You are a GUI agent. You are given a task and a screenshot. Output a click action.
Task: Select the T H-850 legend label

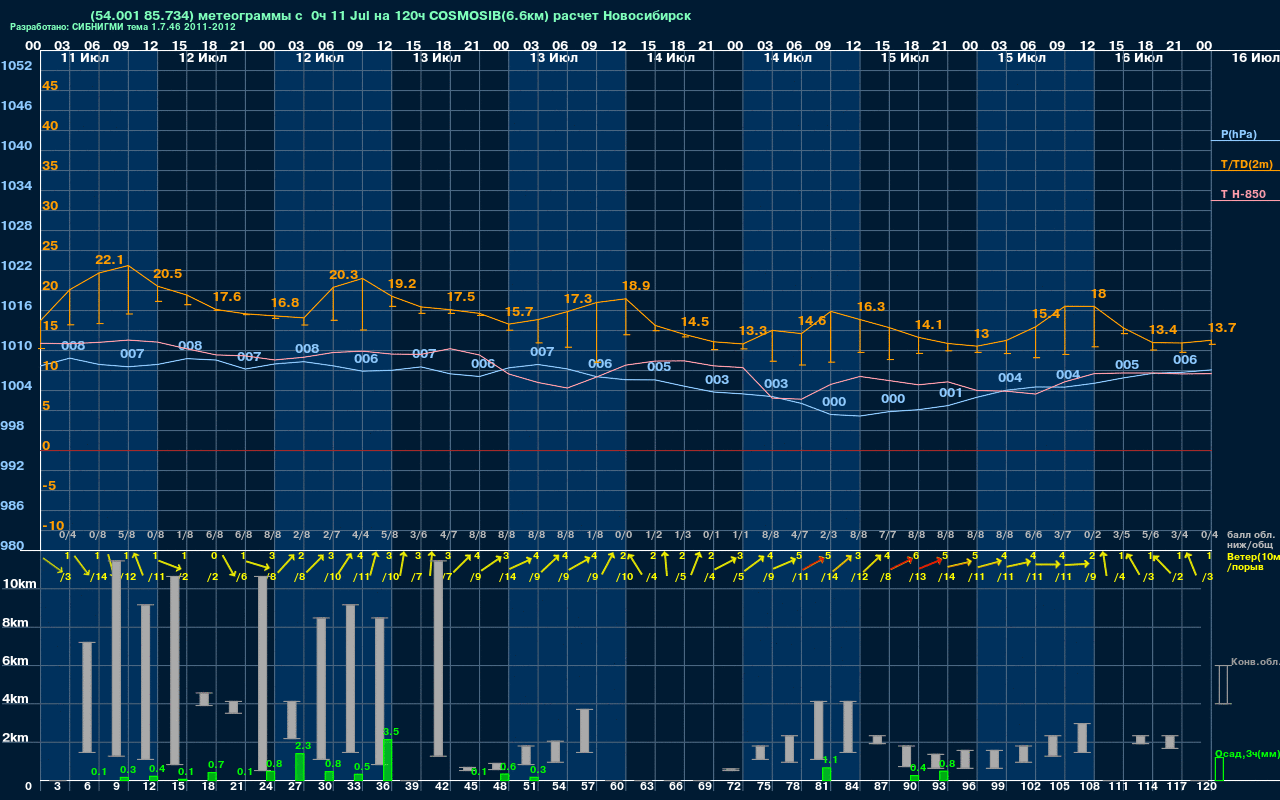1241,194
